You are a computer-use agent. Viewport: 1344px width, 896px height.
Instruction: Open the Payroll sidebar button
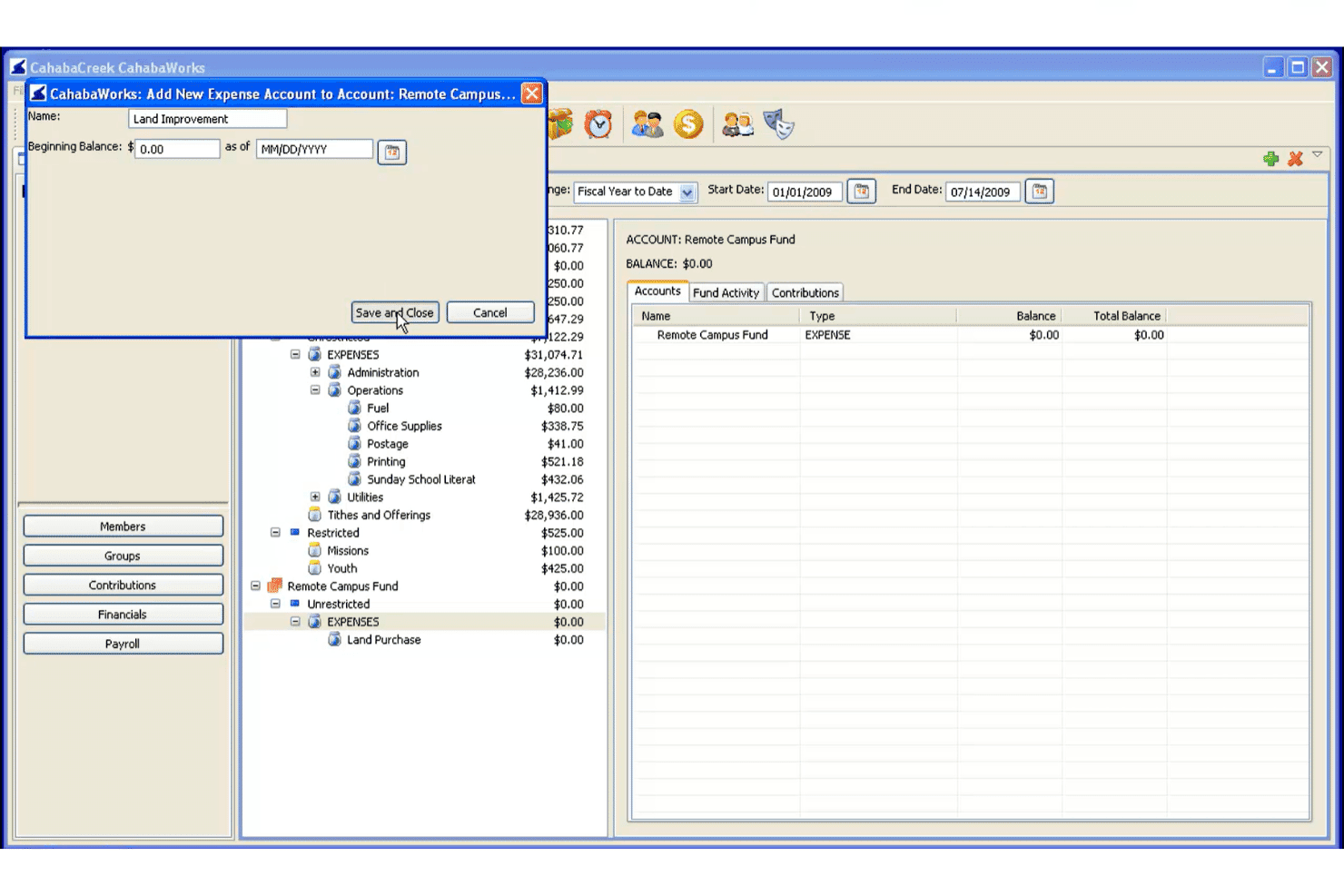pos(123,644)
